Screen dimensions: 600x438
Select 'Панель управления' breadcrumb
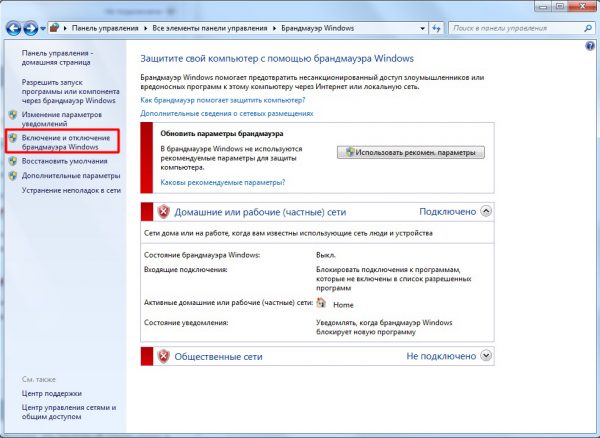[x=105, y=28]
